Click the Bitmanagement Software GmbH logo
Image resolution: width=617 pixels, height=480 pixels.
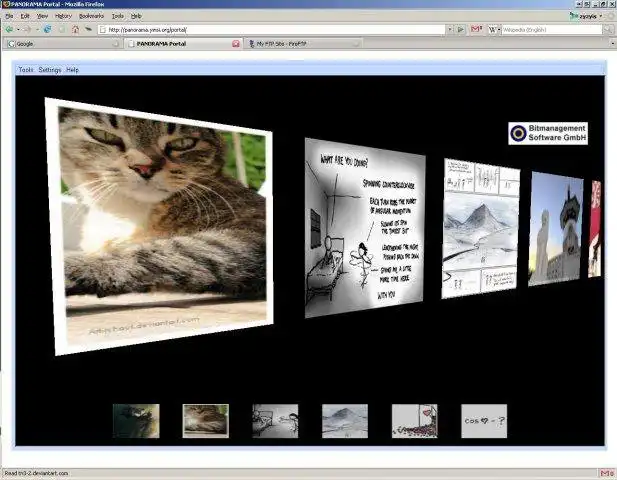548,133
